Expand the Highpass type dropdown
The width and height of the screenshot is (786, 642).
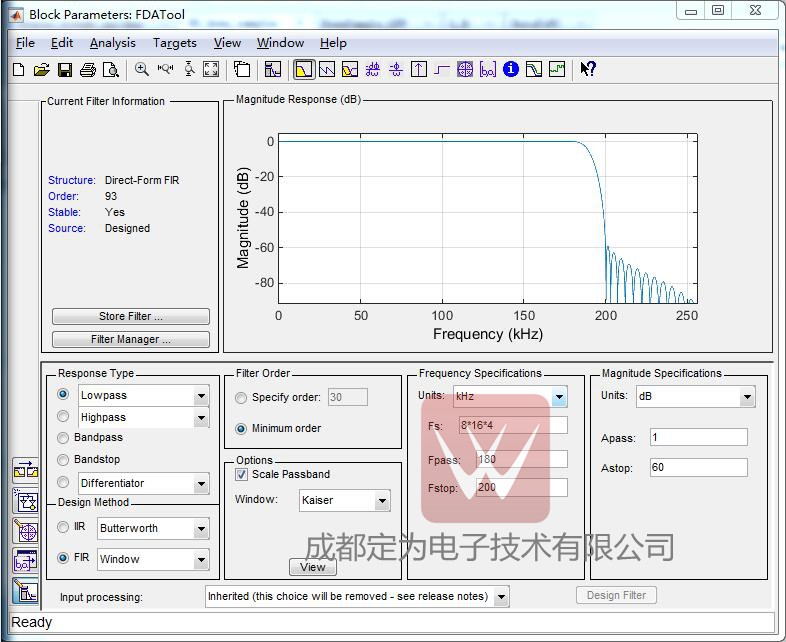[x=202, y=417]
